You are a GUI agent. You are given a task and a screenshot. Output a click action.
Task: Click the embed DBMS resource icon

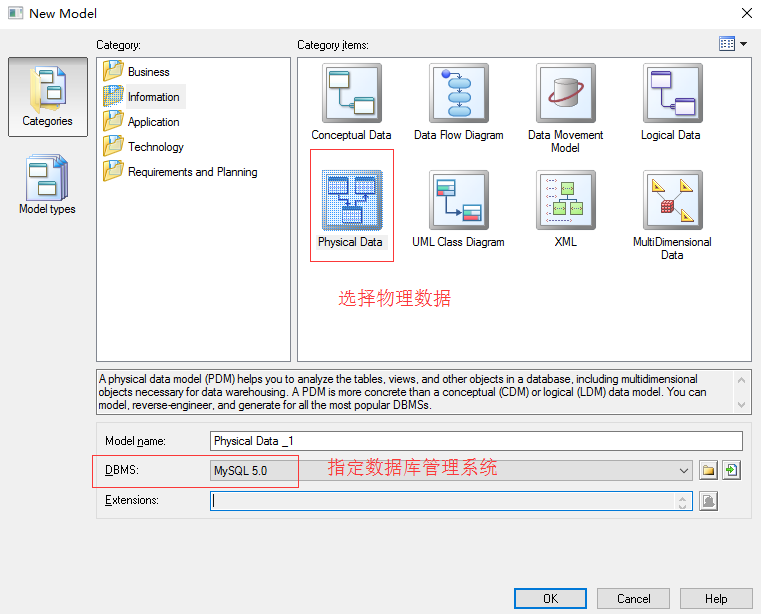731,470
